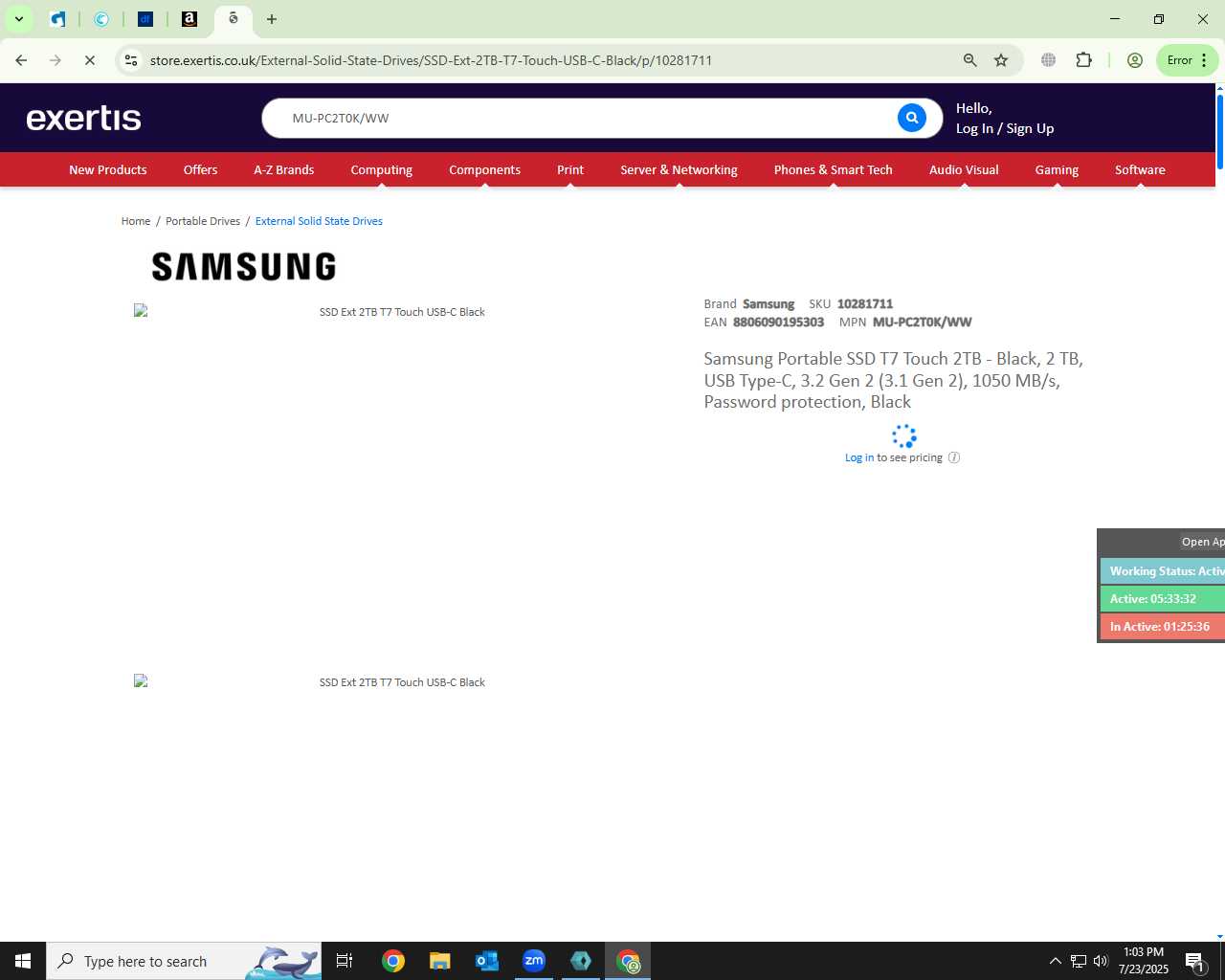
Task: Open New Products menu
Action: pos(108,169)
